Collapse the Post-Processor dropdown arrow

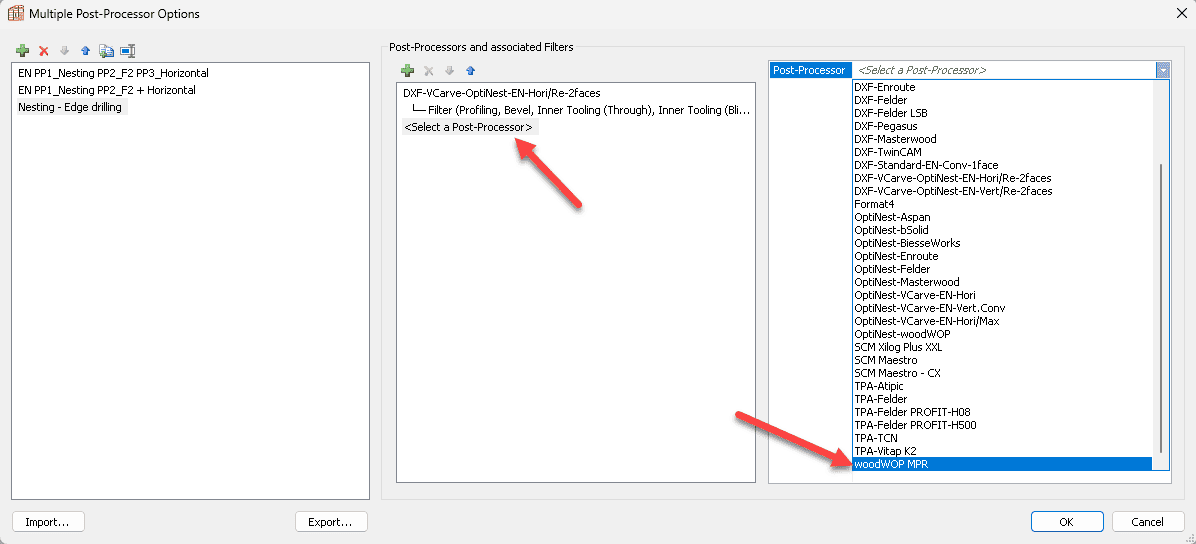point(1162,70)
